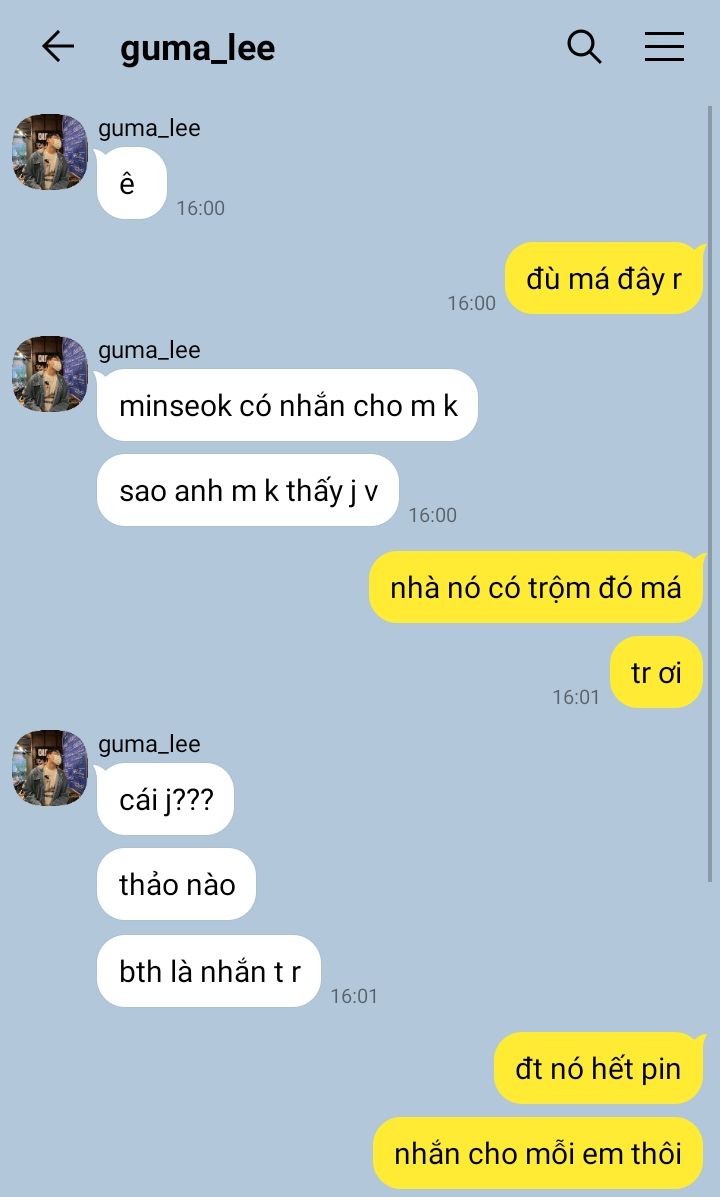
Task: Tap 'minseok có nhắn cho m k' message
Action: tap(287, 405)
